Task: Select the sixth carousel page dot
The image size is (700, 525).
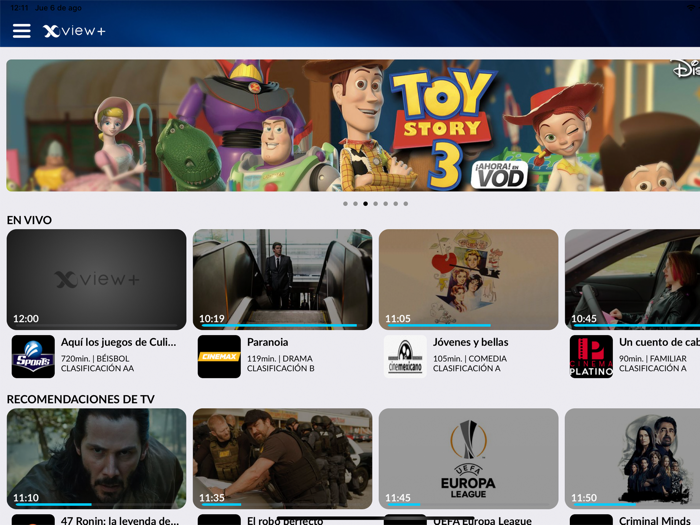Action: [x=396, y=204]
